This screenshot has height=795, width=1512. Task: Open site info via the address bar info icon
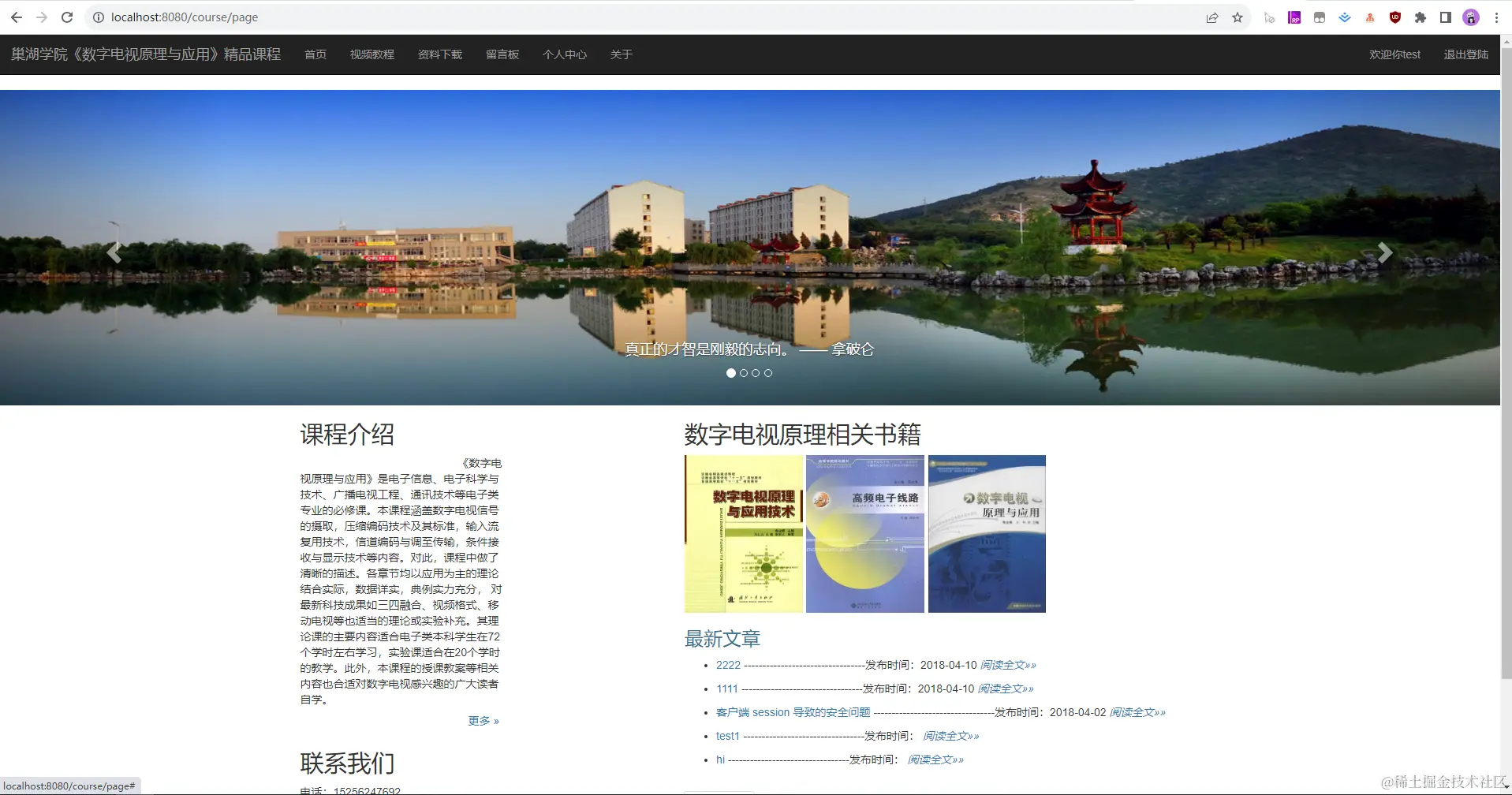96,17
